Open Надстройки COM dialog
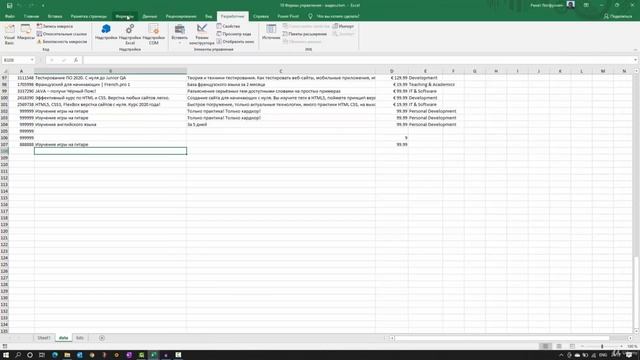 [154, 34]
